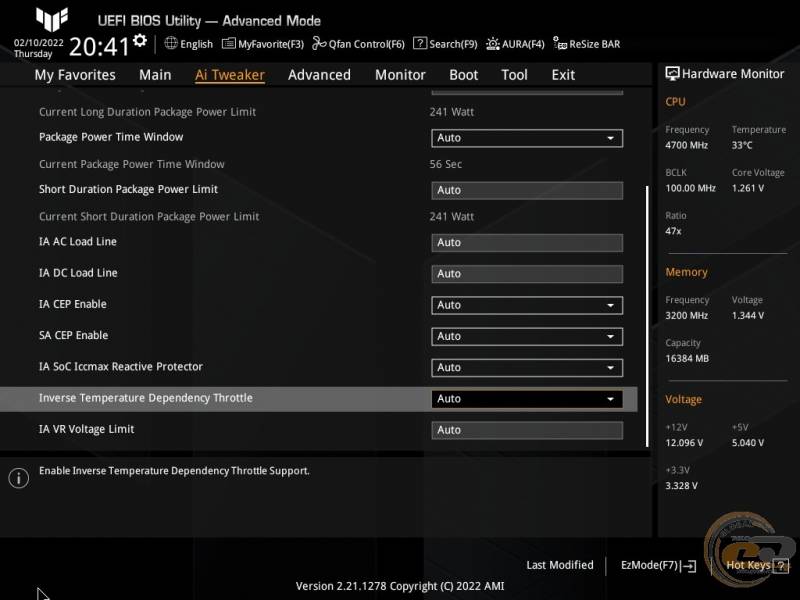Toggle ReSize BAR icon
The height and width of the screenshot is (600, 800).
[560, 43]
